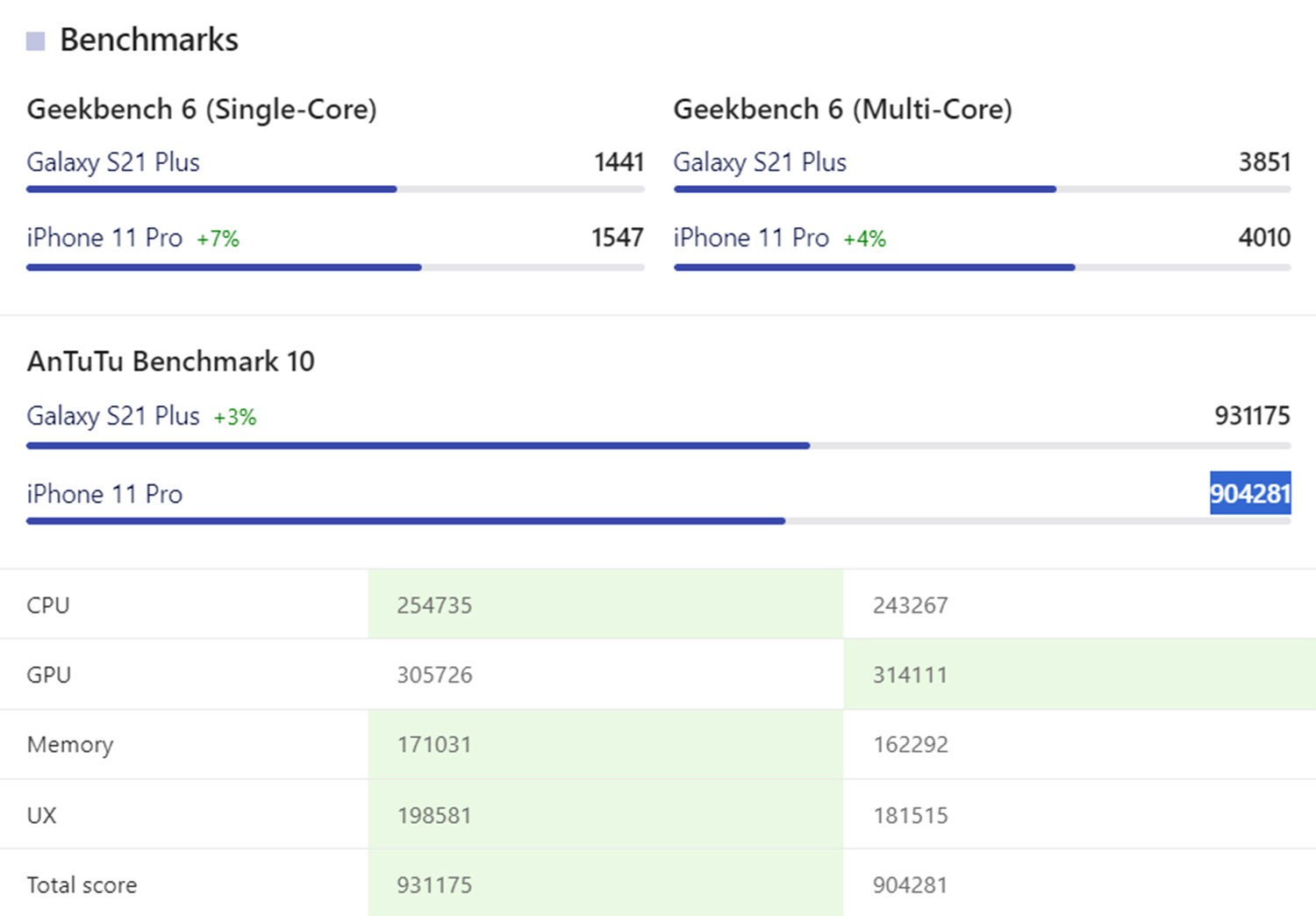Click the +7% single-core difference label
1316x916 pixels.
coord(218,240)
